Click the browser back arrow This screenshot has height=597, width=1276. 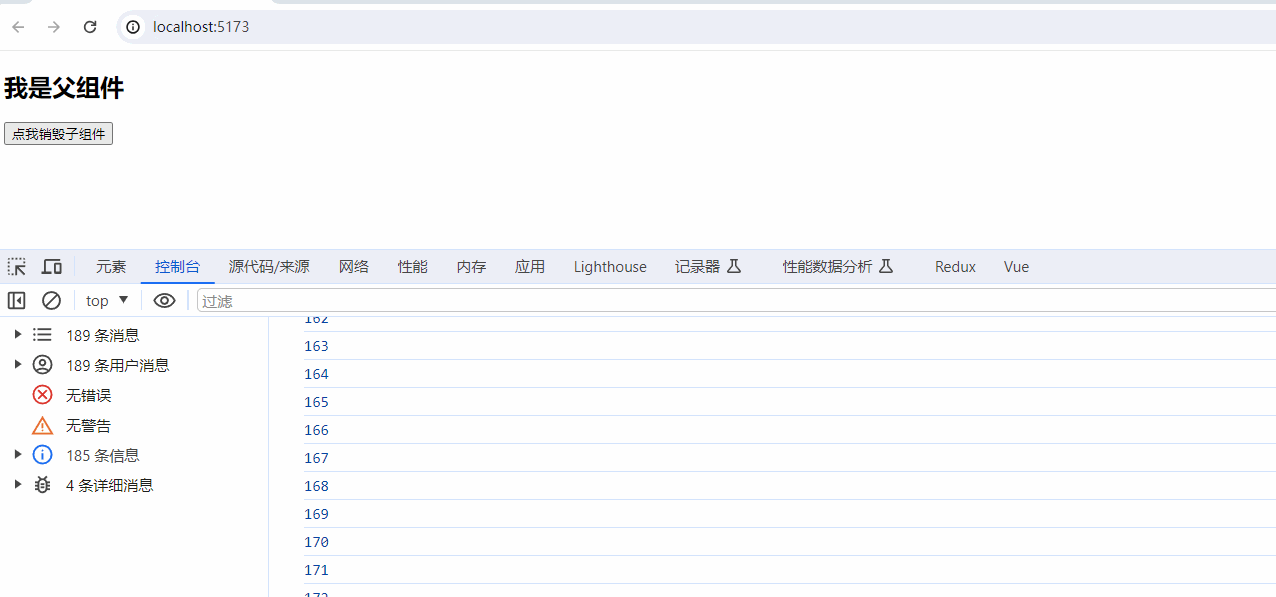click(x=18, y=27)
